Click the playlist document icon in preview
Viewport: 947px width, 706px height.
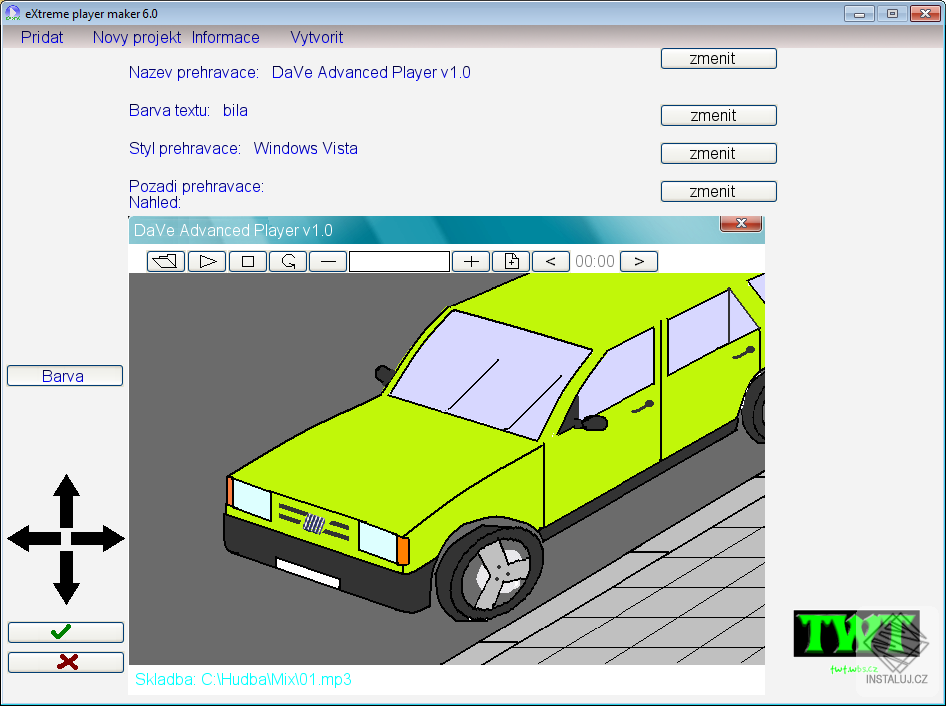pos(512,262)
